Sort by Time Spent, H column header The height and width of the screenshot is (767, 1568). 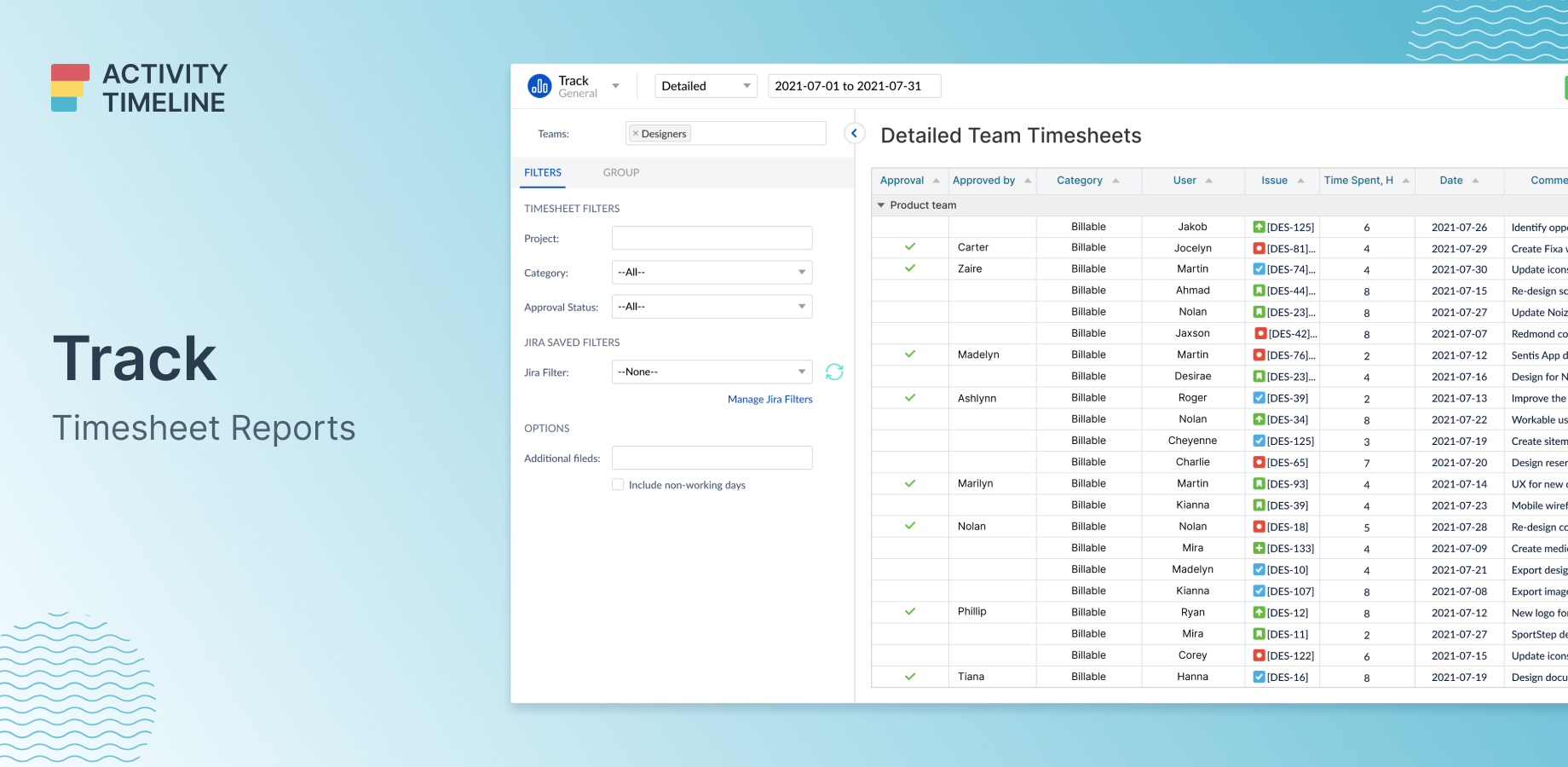(1367, 181)
